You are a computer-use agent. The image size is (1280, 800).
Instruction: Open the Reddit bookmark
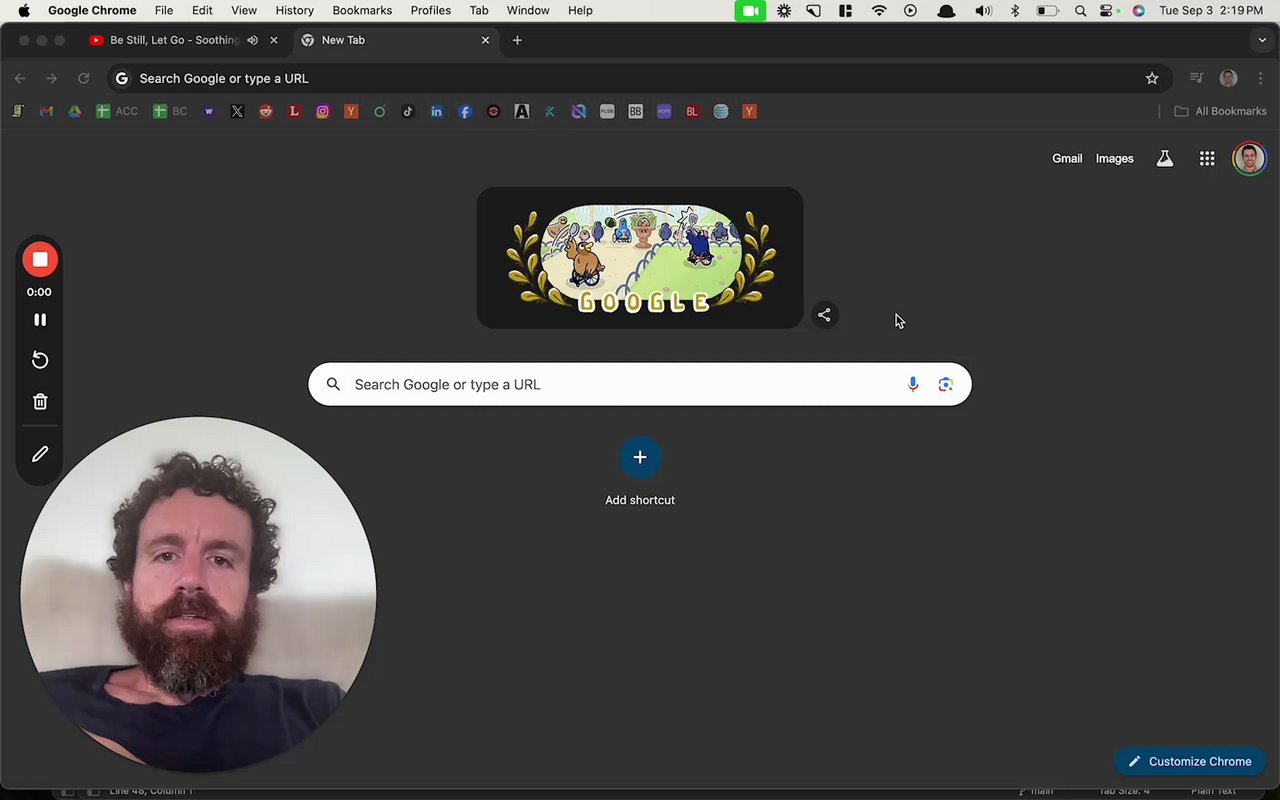[266, 111]
